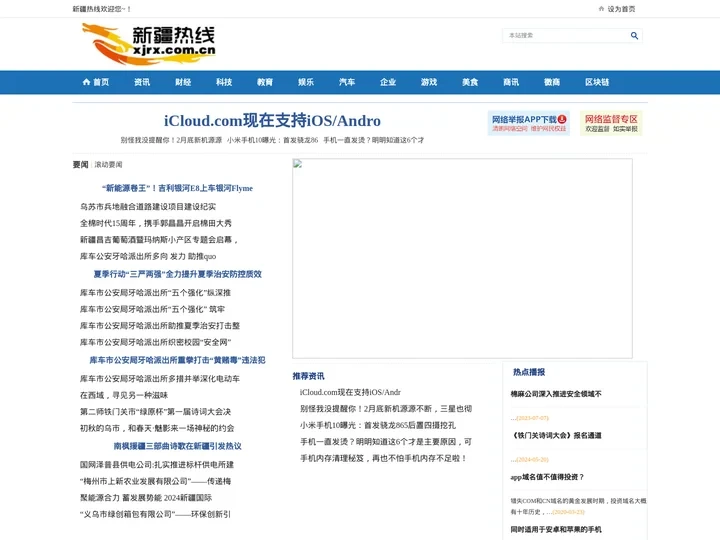
Task: Open 《铁门关诗词大会》报名通道 article
Action: pos(556,435)
